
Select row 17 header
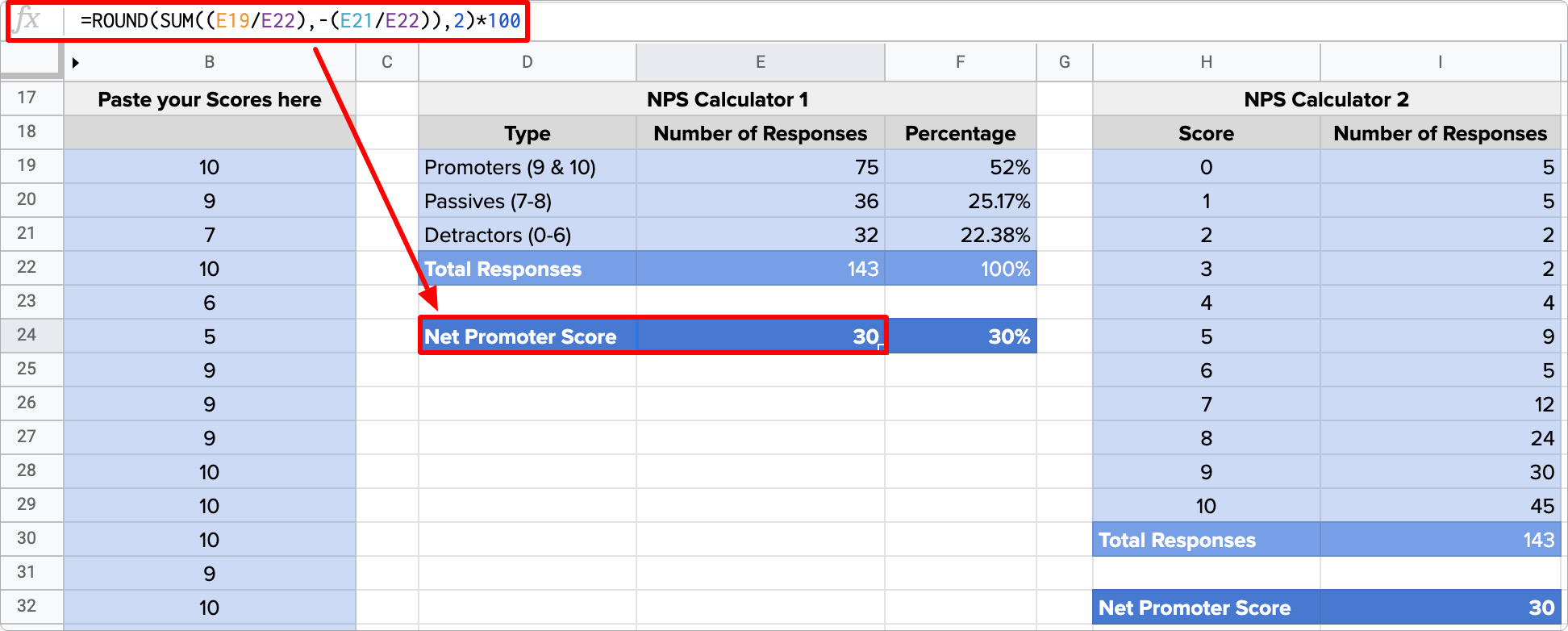coord(27,98)
